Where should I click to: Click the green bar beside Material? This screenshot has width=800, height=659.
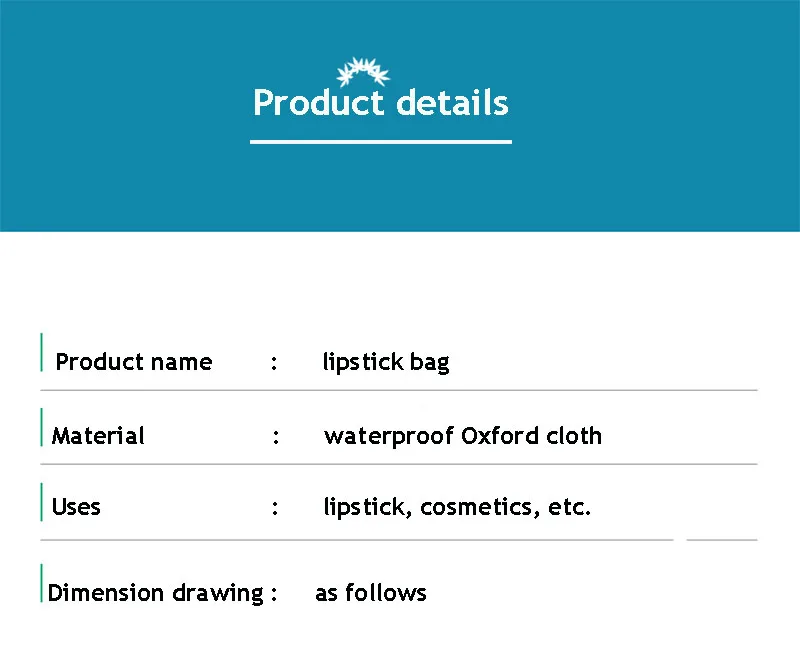click(x=41, y=426)
